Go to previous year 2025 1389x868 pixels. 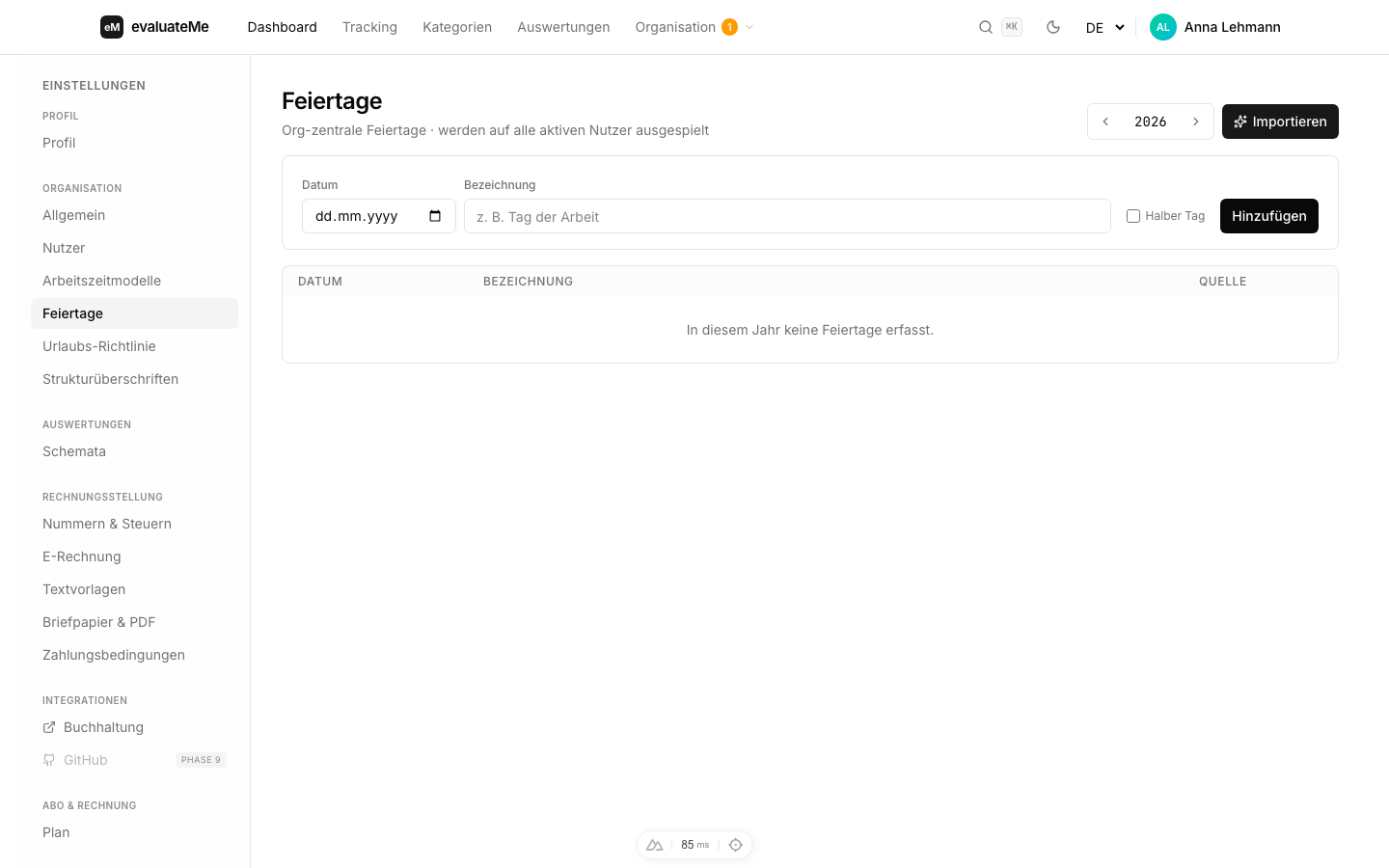click(1105, 122)
